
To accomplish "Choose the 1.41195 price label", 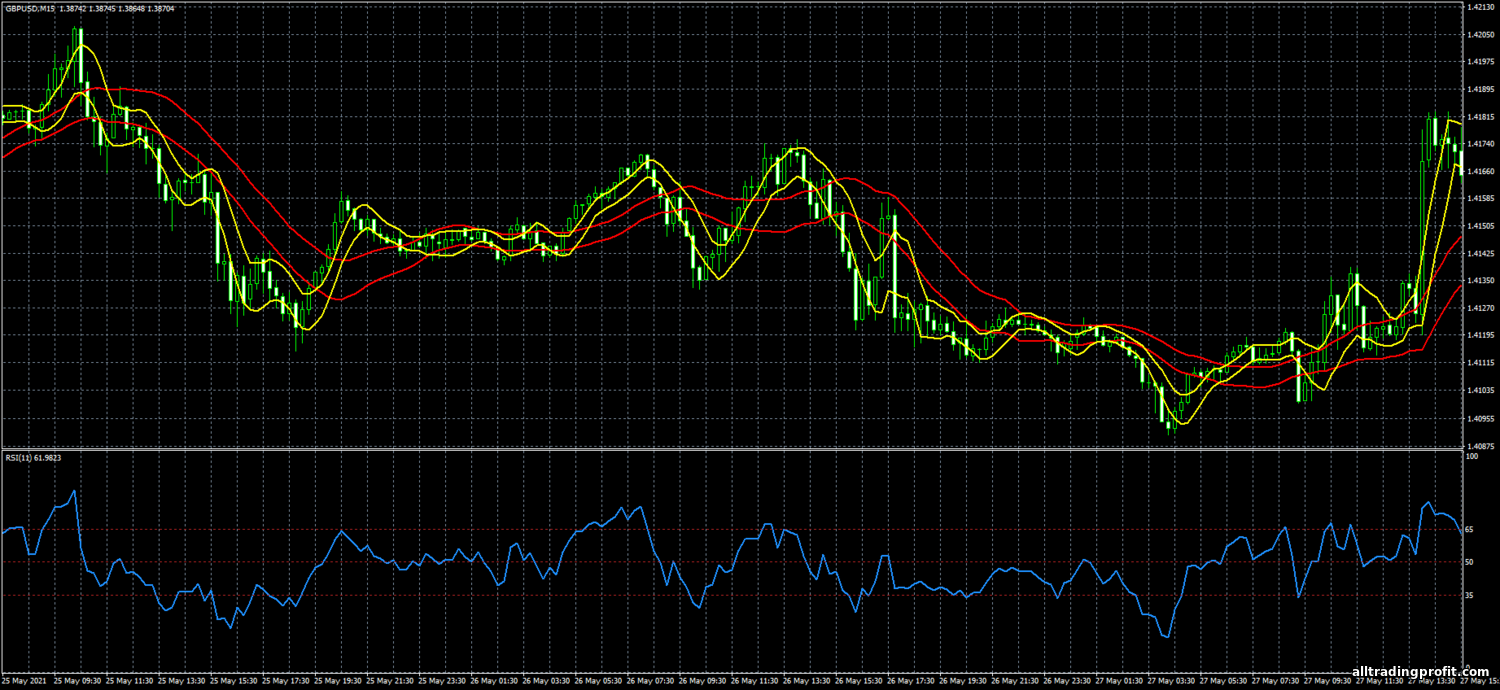I will (x=1481, y=336).
